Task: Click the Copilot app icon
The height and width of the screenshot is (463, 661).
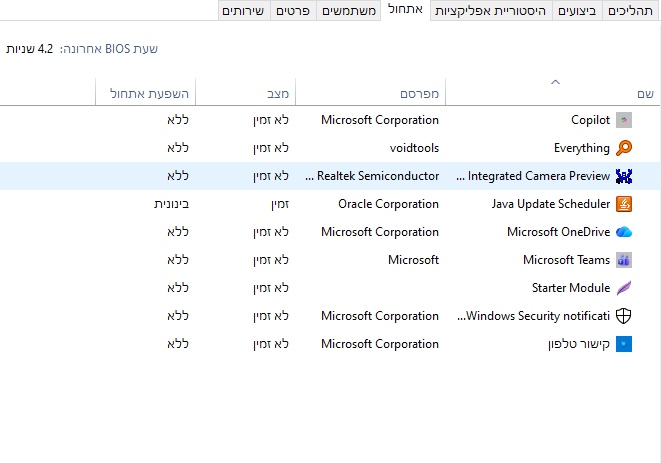Action: click(x=624, y=120)
